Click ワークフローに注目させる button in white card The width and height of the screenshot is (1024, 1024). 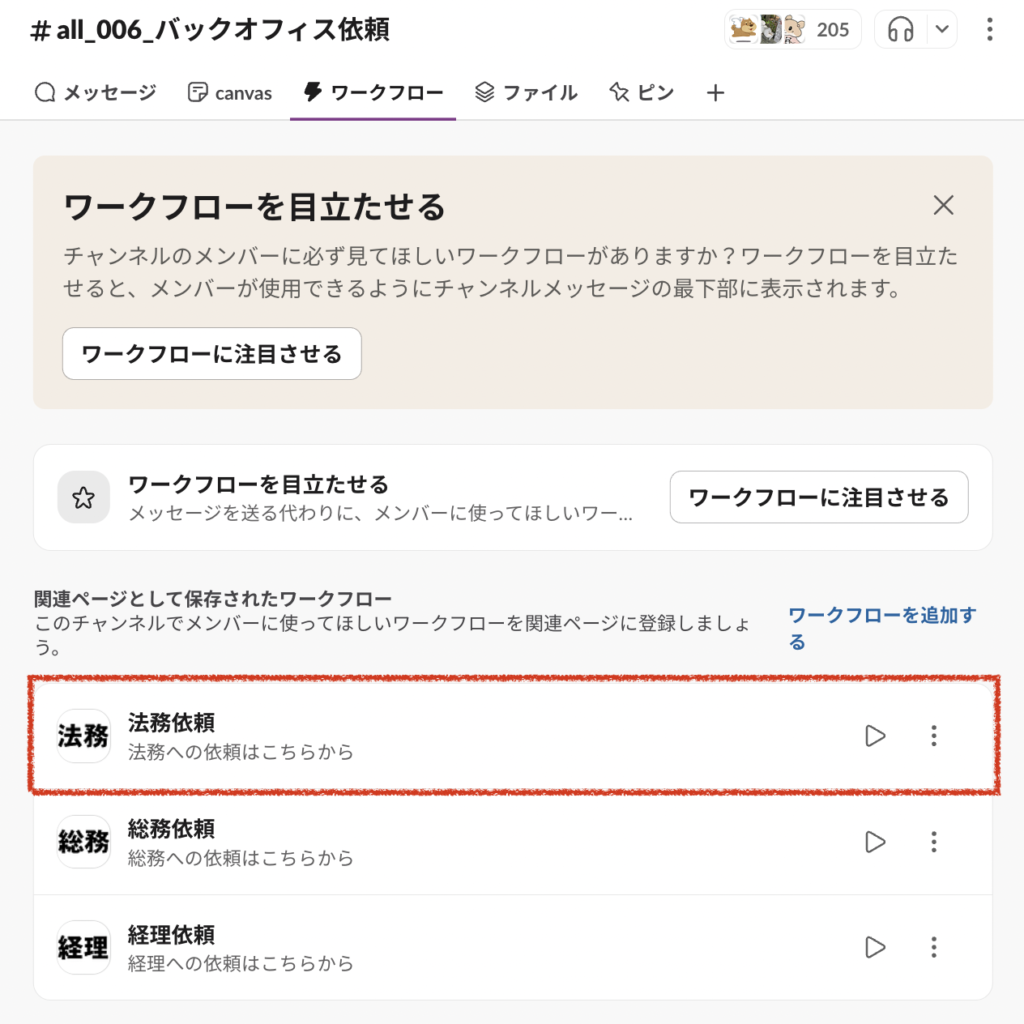coord(819,497)
